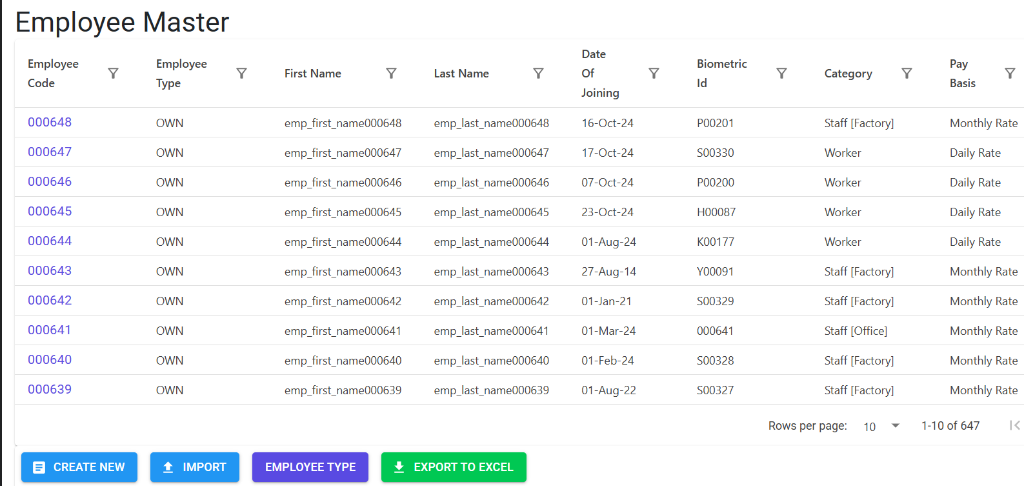The image size is (1024, 486).
Task: Open employee 000648 record
Action: (50, 122)
